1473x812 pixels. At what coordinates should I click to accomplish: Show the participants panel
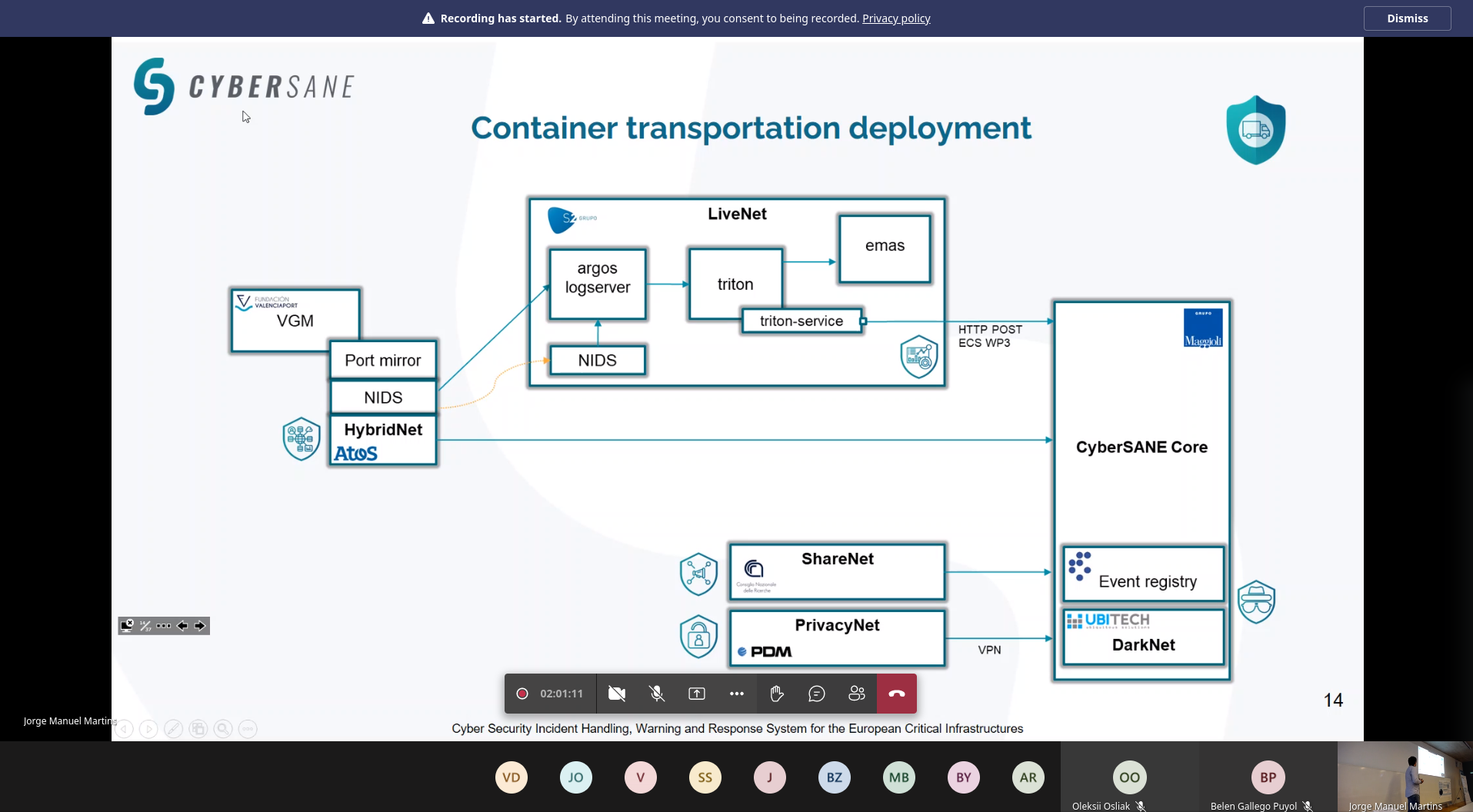857,694
